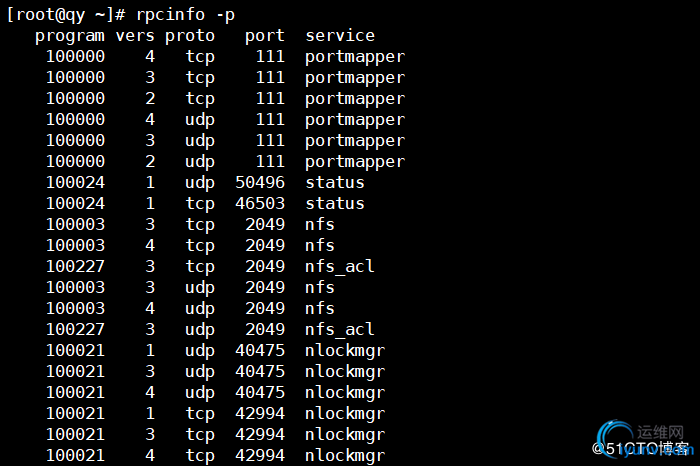Click the proto column header
The height and width of the screenshot is (466, 700).
click(190, 37)
